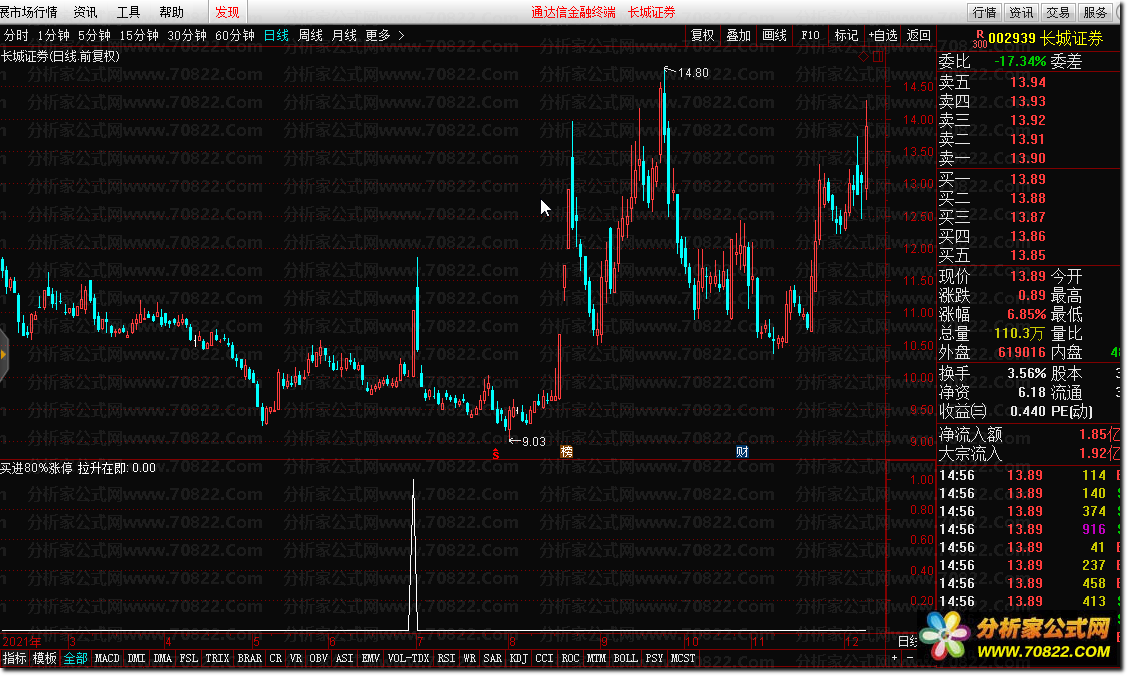The width and height of the screenshot is (1129, 676).
Task: Apply the SAR indicator
Action: 492,658
